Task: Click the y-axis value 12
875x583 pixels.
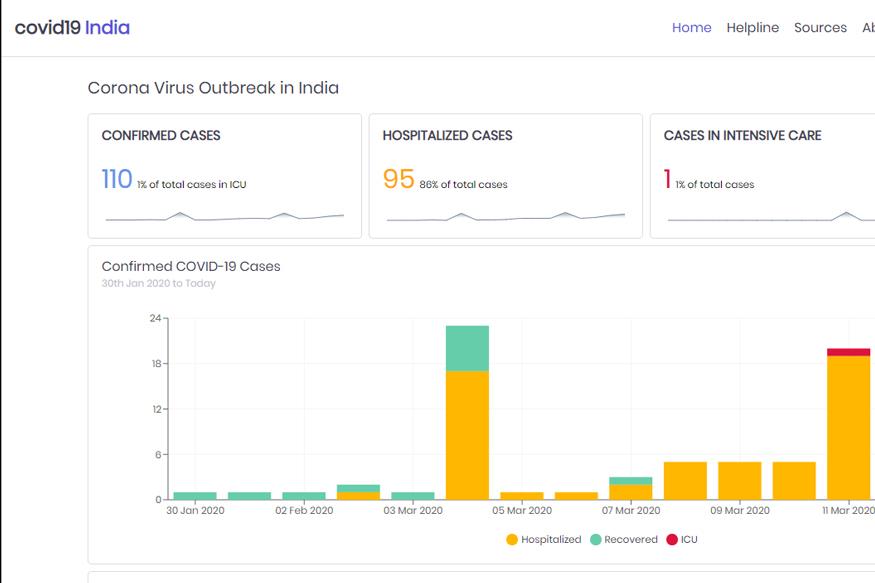Action: click(x=156, y=409)
